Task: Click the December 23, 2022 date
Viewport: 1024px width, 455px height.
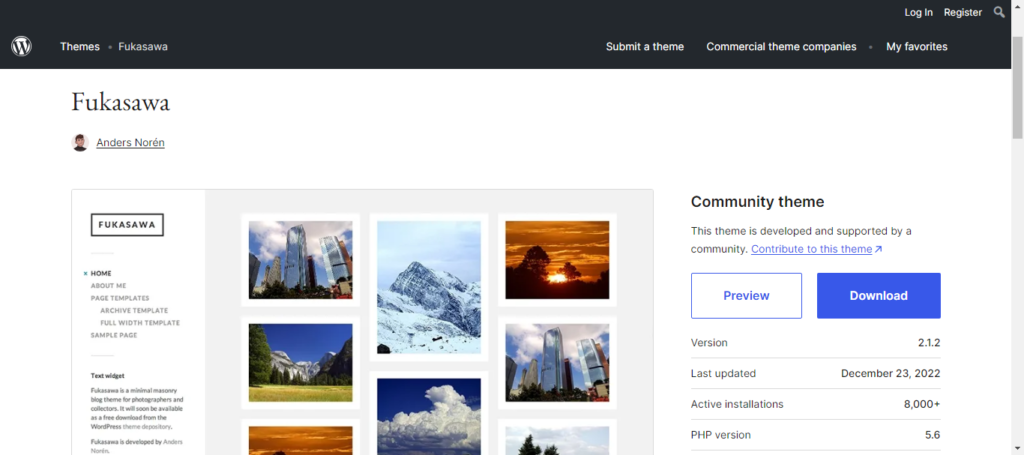Action: (891, 373)
